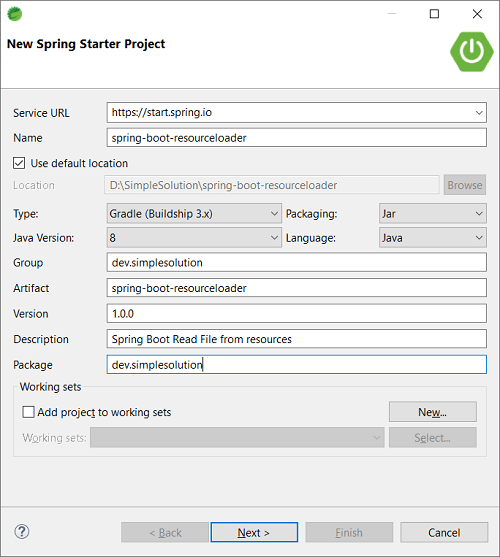
Task: Focus the Group input field
Action: pyautogui.click(x=297, y=263)
